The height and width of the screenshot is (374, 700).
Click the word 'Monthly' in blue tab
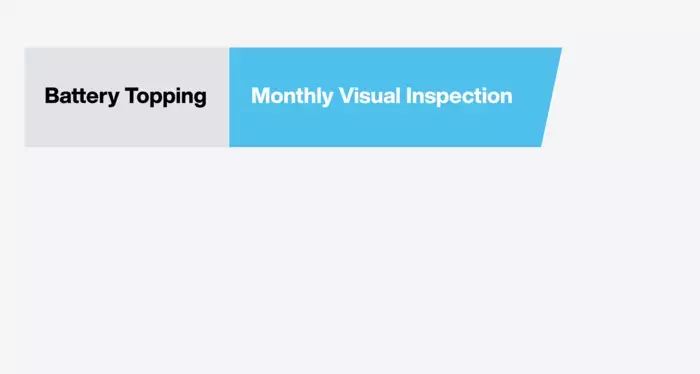292,96
